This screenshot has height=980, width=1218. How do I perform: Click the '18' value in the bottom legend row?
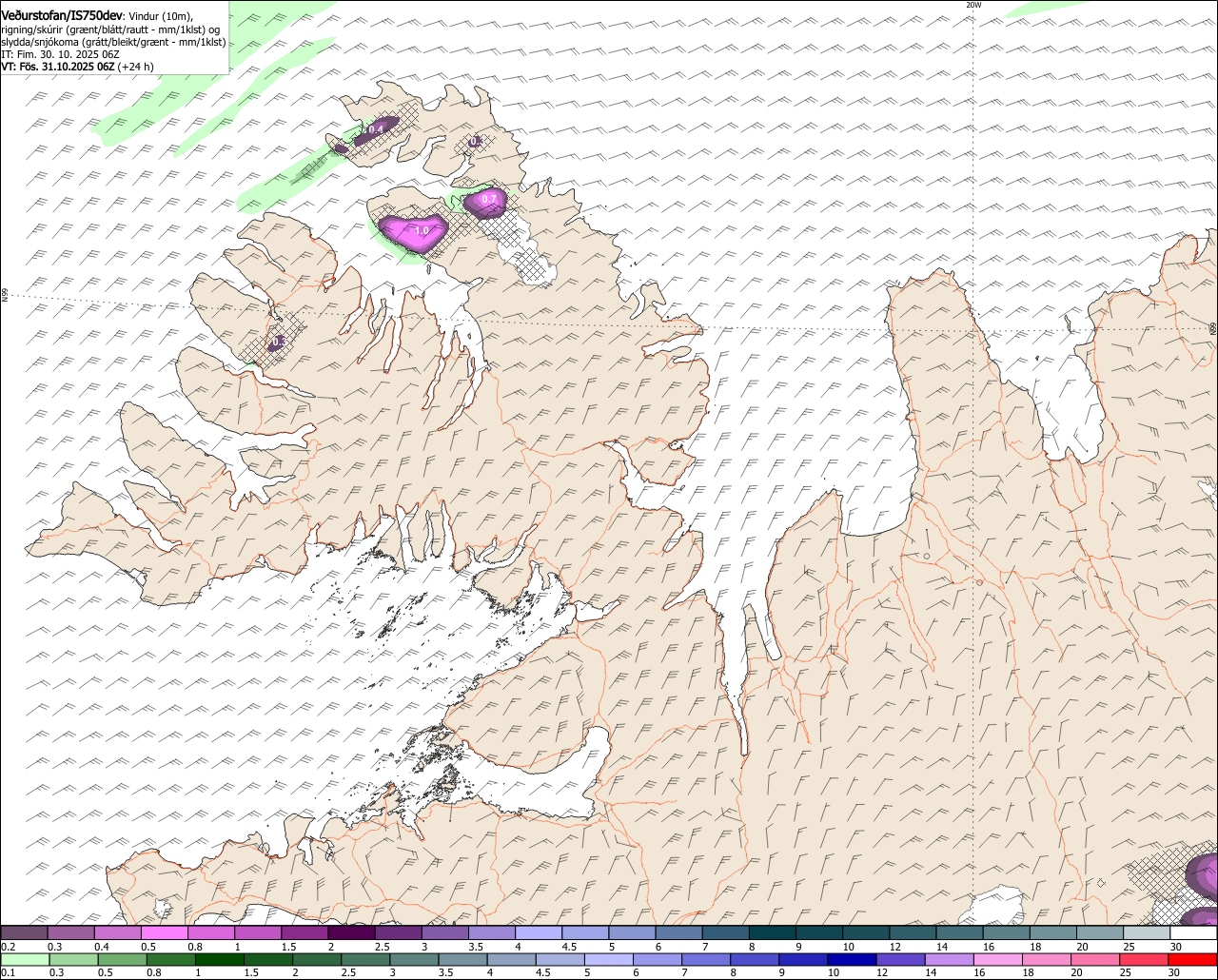pyautogui.click(x=1029, y=972)
